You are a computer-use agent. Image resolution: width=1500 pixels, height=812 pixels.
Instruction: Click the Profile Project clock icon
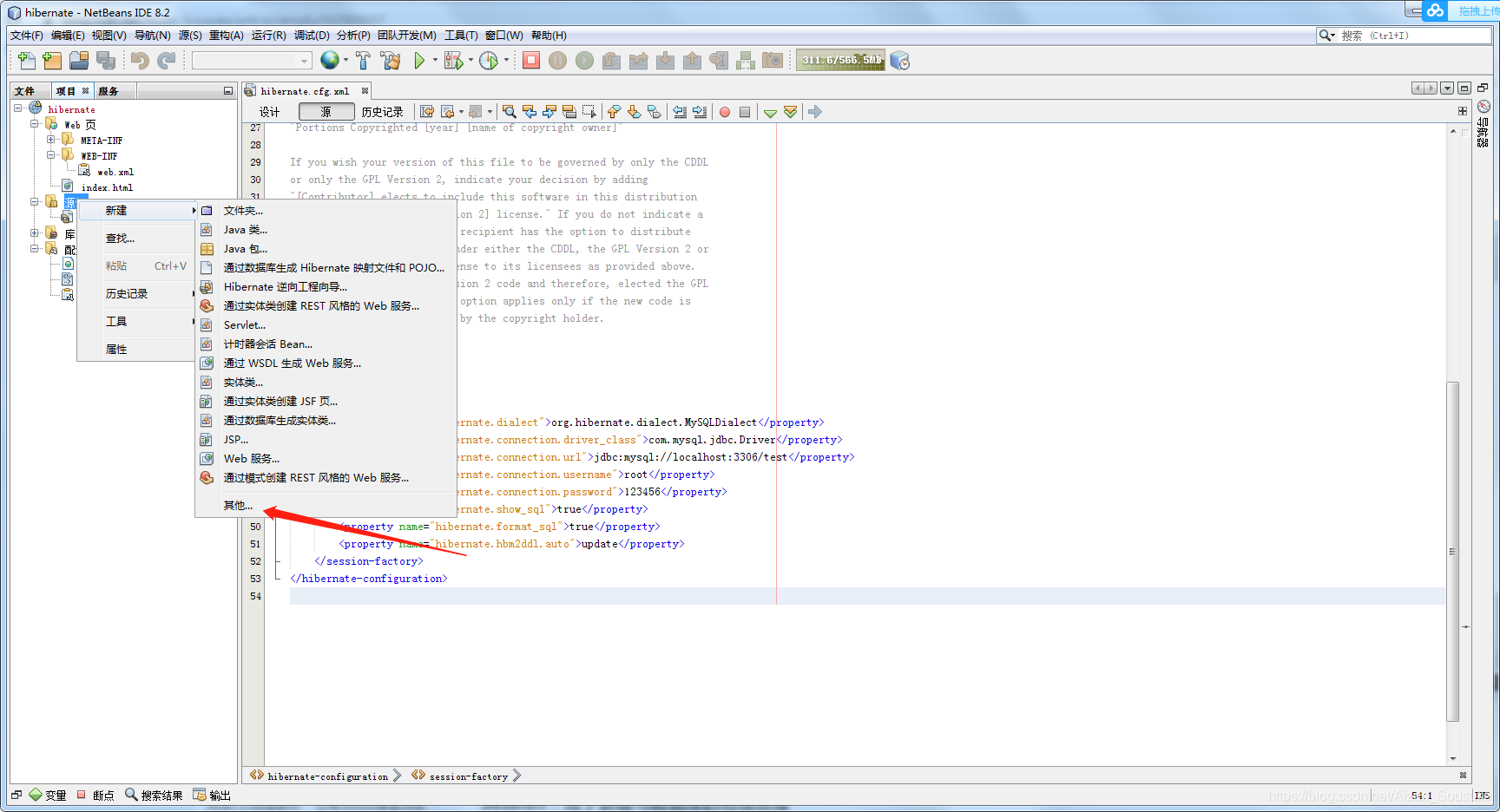pos(489,60)
